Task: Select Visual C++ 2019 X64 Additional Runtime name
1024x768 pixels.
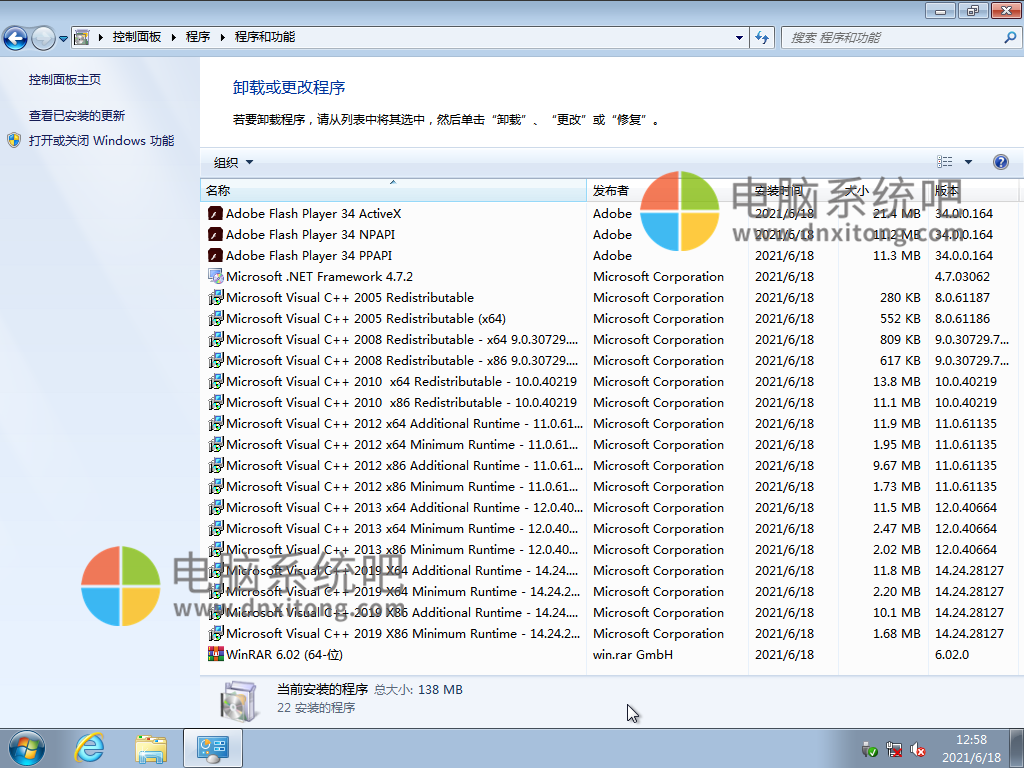Action: (402, 571)
